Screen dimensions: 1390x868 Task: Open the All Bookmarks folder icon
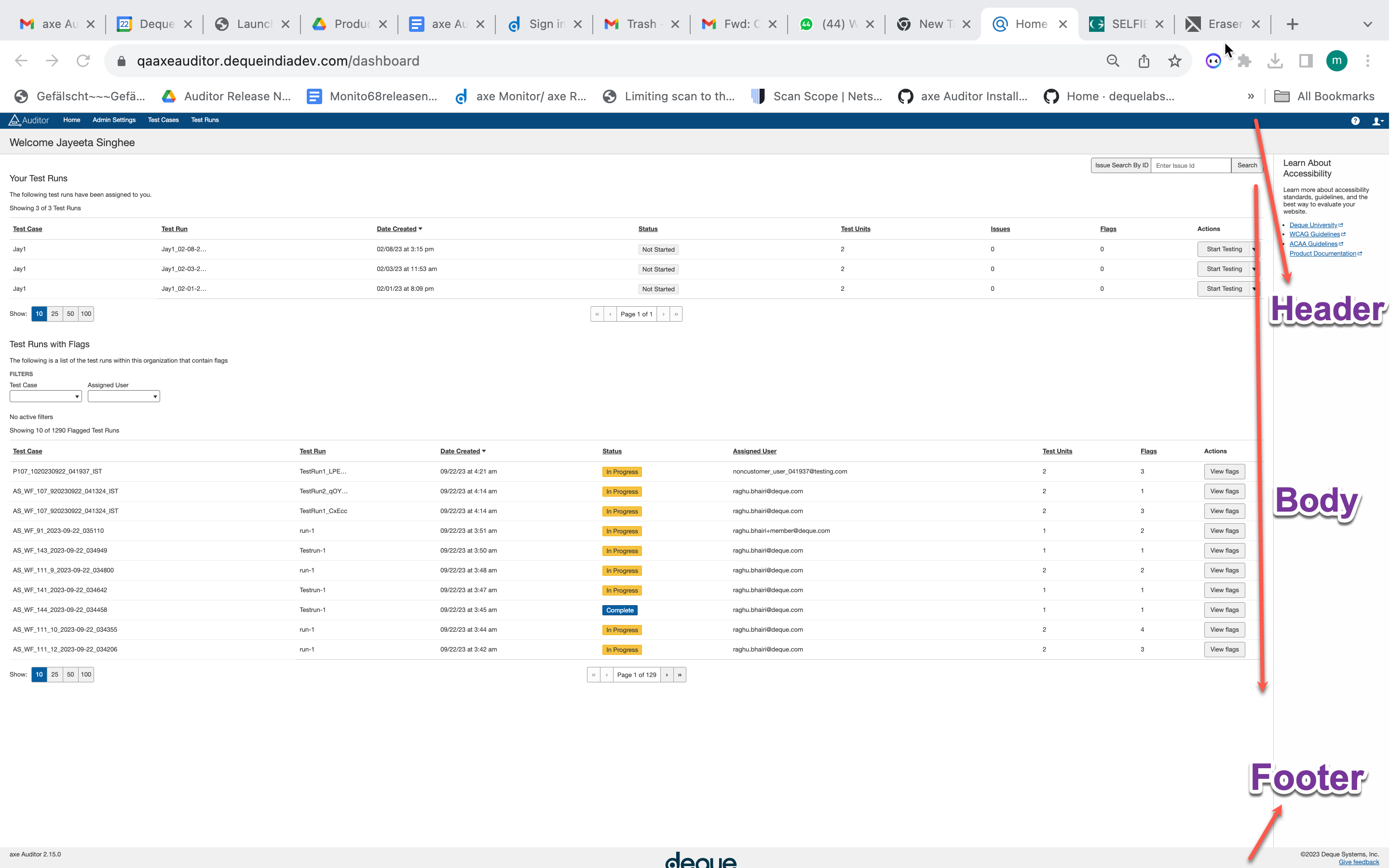1281,96
